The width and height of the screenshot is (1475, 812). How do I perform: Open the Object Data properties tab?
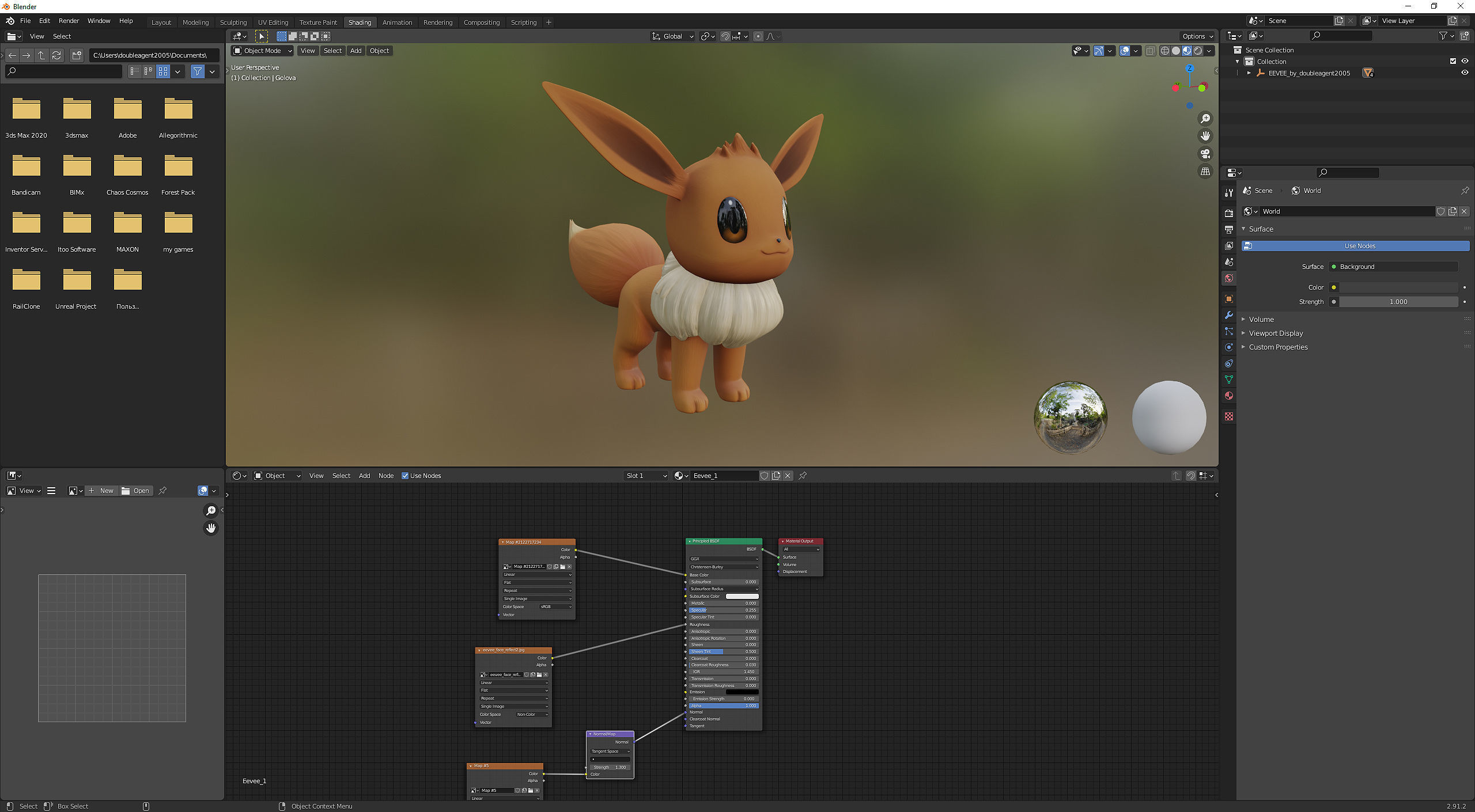[x=1229, y=380]
